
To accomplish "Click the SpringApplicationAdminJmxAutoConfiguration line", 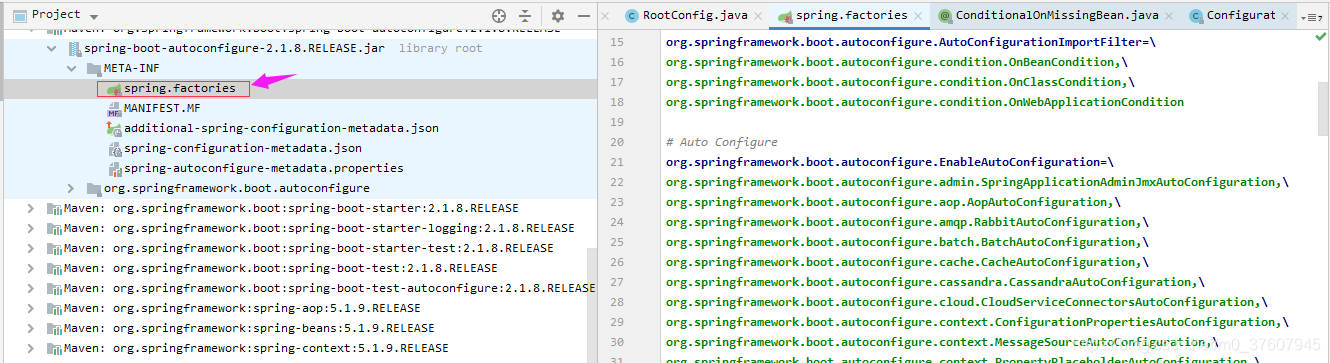I will (977, 182).
